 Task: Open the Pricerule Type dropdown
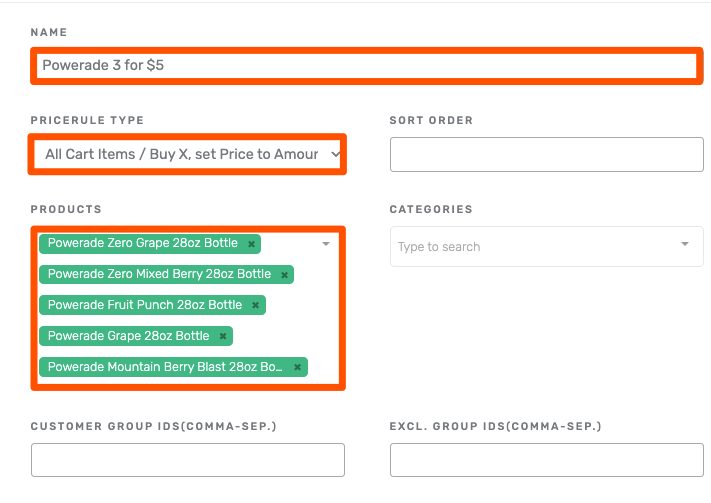(188, 154)
